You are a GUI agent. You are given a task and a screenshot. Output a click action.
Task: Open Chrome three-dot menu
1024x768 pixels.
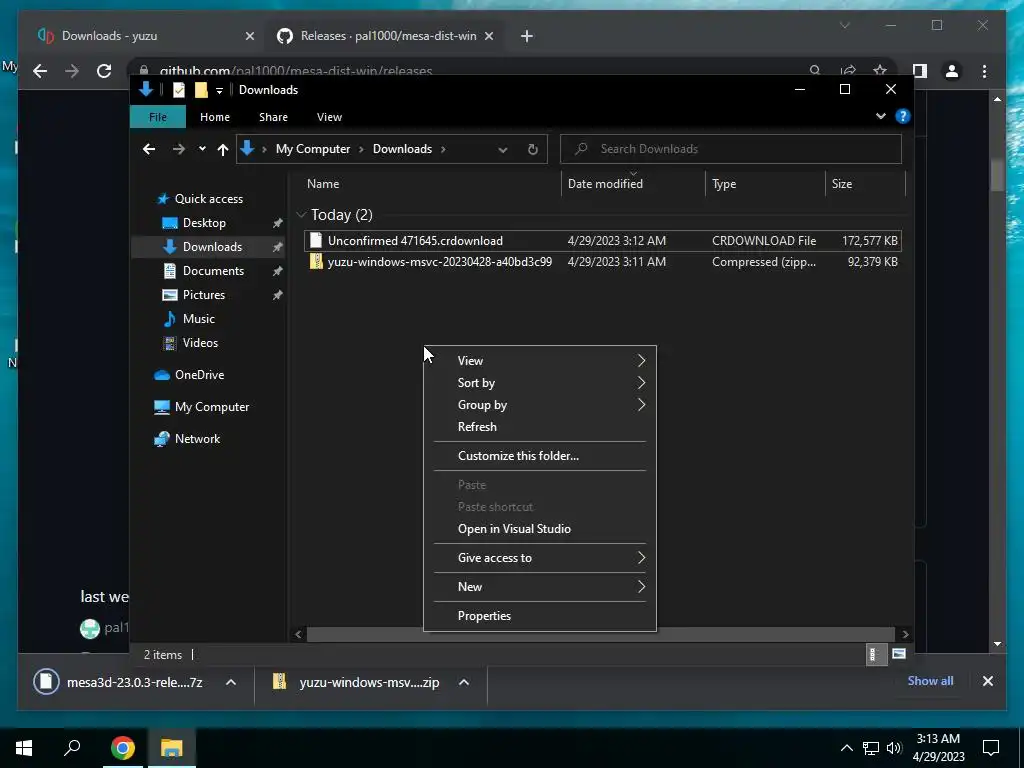pos(984,71)
